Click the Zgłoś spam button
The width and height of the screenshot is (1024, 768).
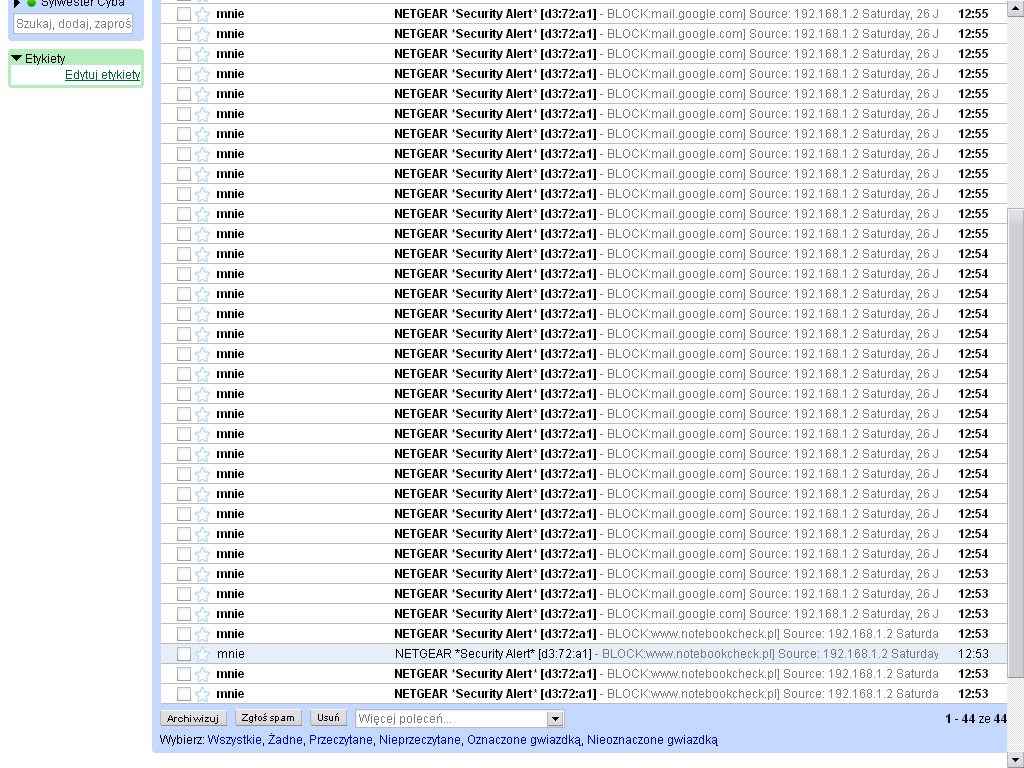(x=268, y=718)
